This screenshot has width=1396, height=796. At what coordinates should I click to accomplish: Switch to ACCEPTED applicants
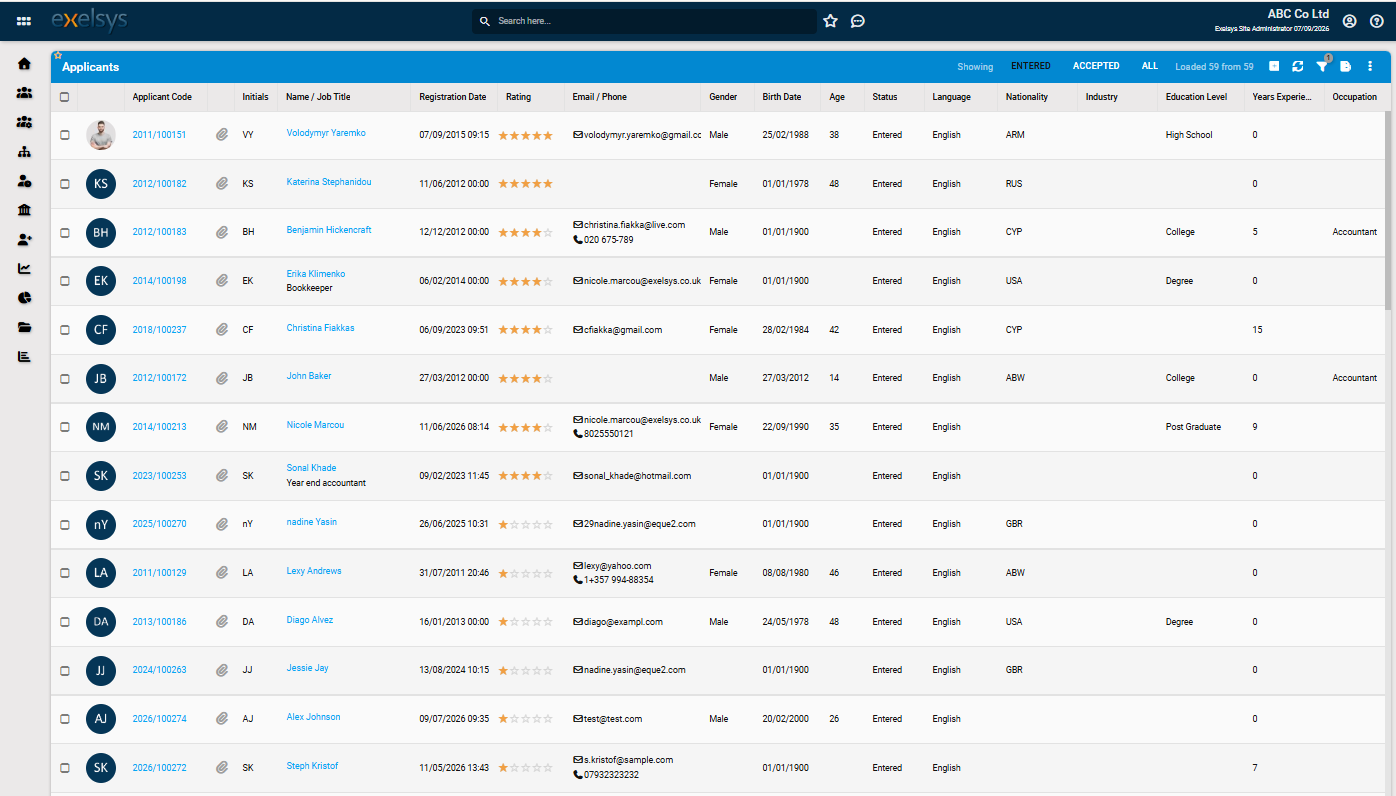(1096, 66)
